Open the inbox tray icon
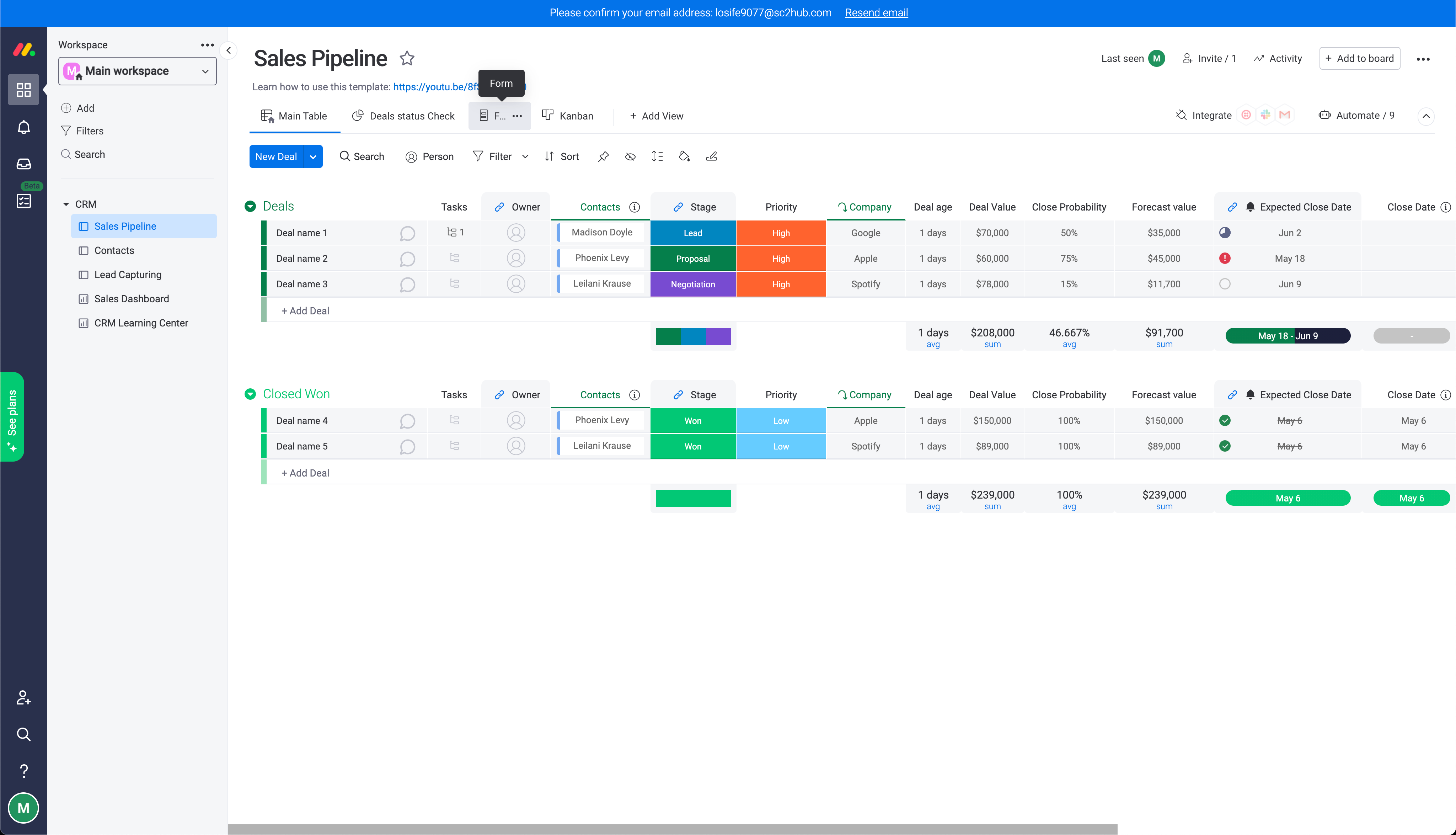Viewport: 1456px width, 835px height. click(23, 165)
